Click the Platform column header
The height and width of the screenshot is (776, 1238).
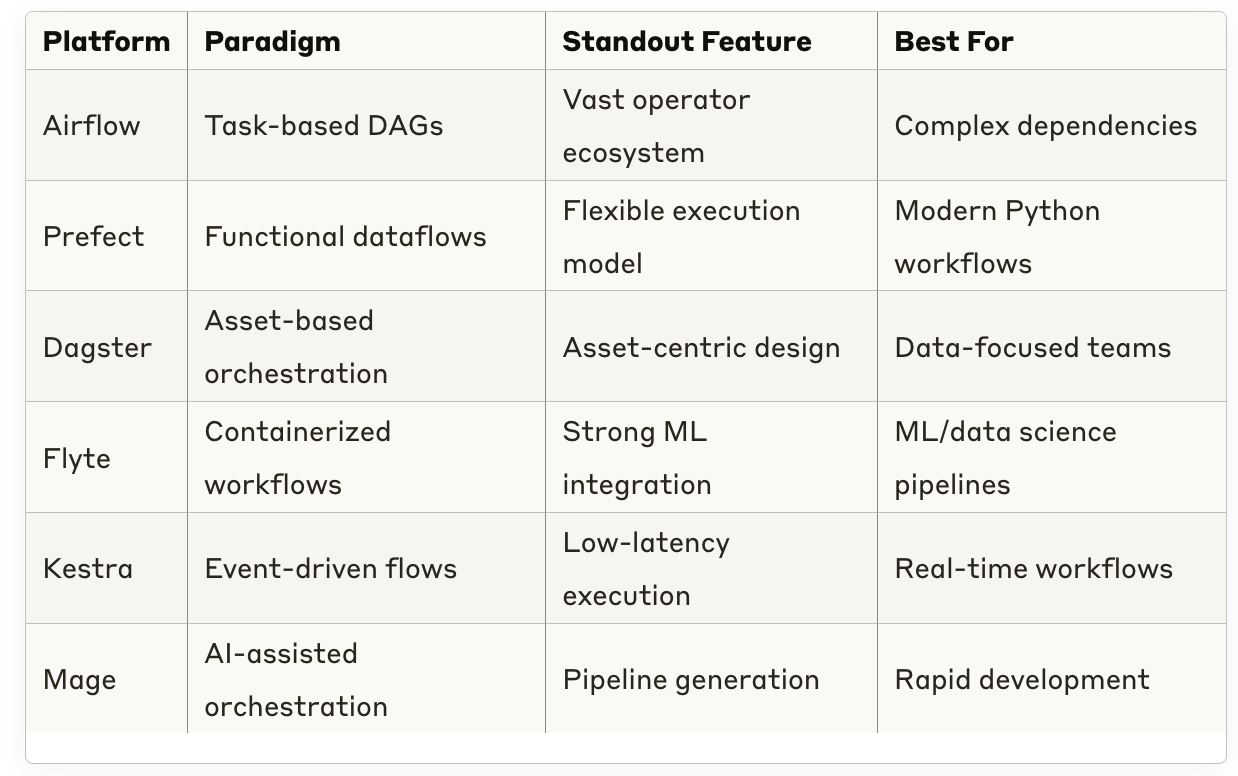pos(106,42)
